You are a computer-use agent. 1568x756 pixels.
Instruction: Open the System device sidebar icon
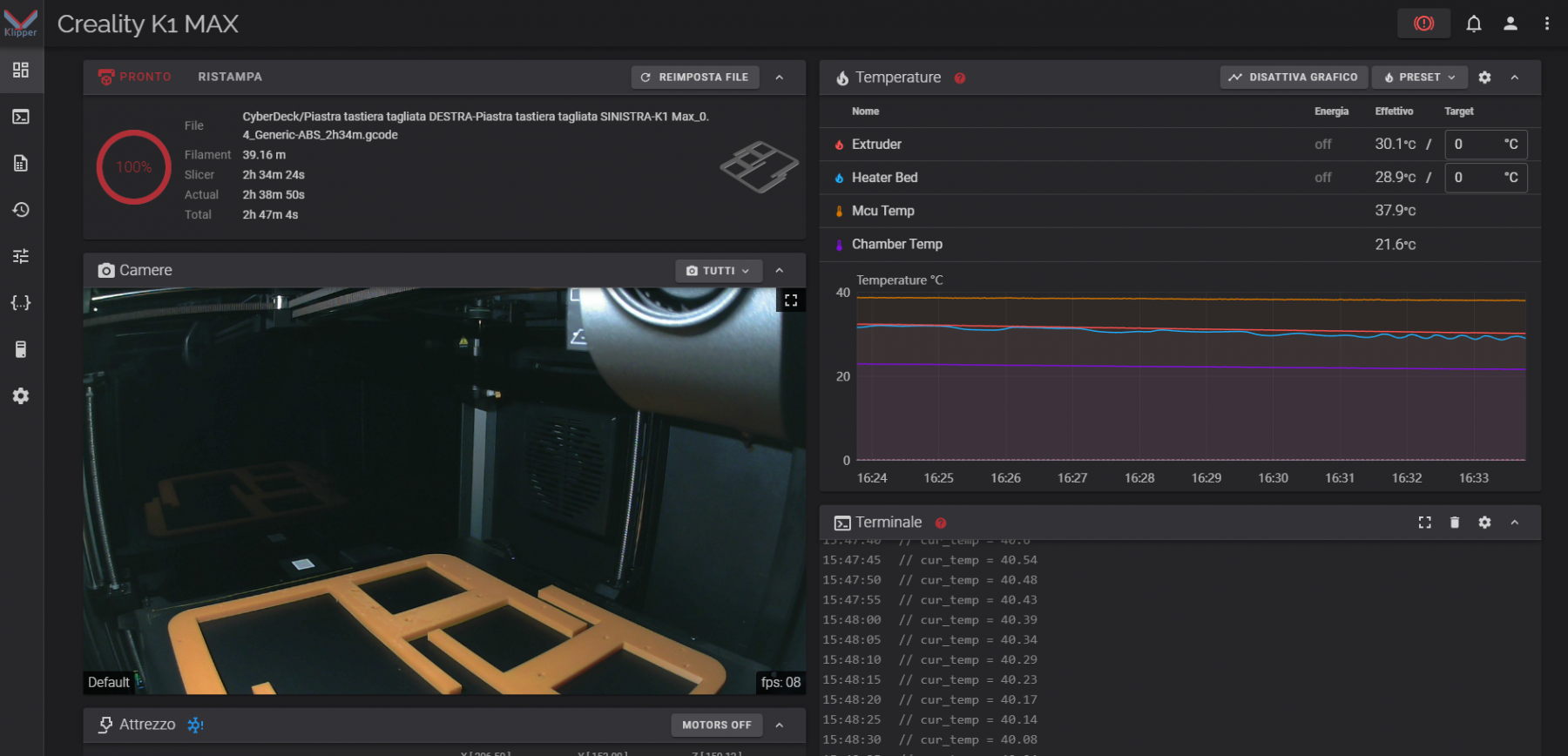[x=21, y=349]
